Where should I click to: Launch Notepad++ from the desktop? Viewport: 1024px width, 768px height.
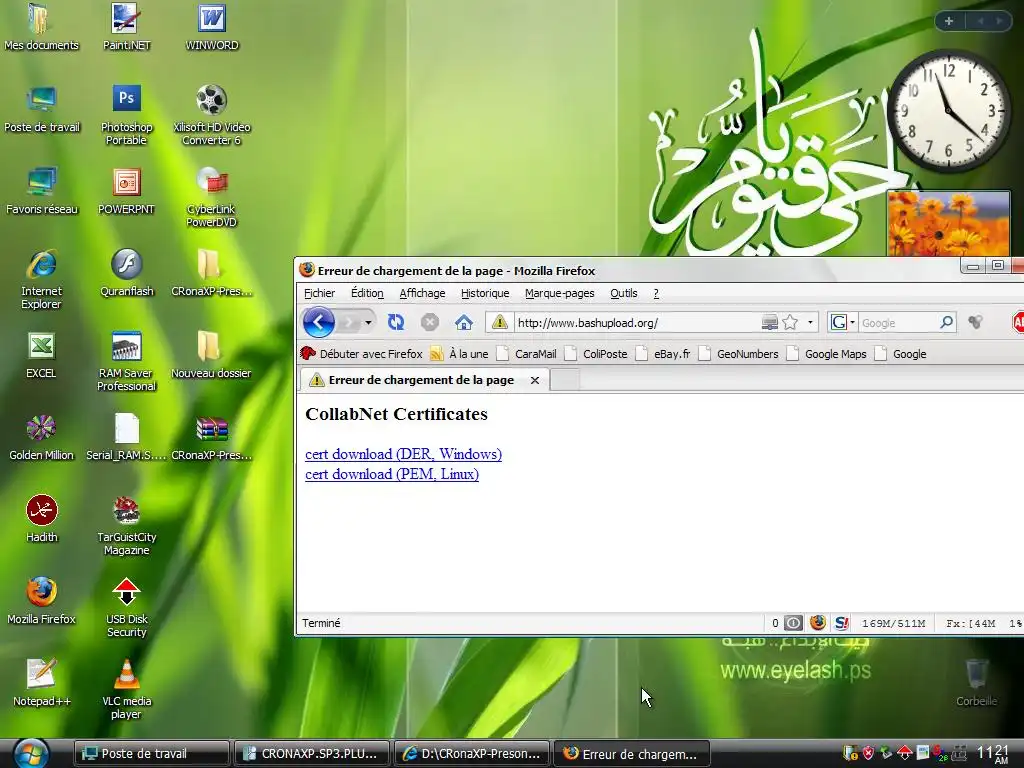pos(42,683)
